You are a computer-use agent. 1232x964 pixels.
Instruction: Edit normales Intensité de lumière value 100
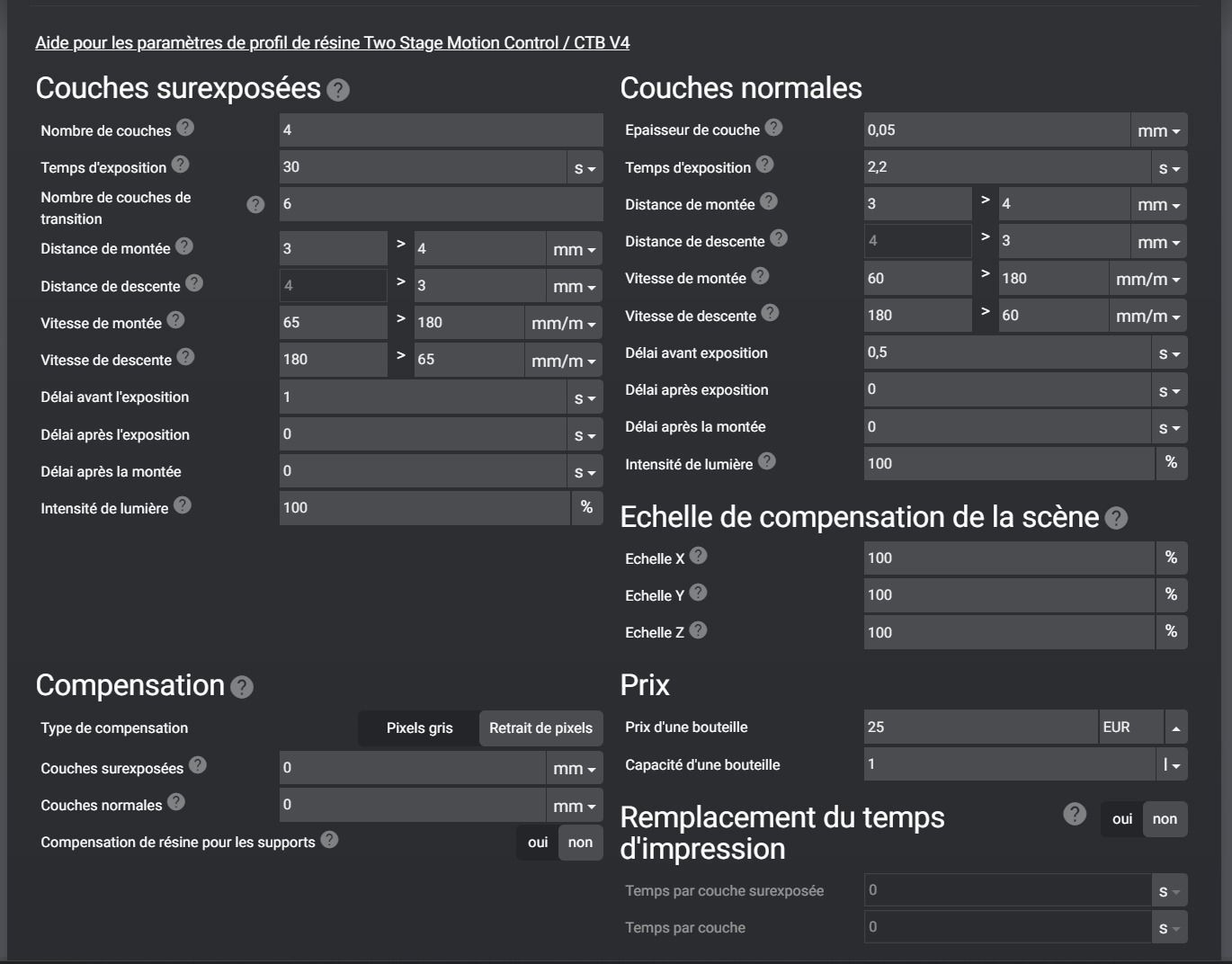click(1009, 463)
